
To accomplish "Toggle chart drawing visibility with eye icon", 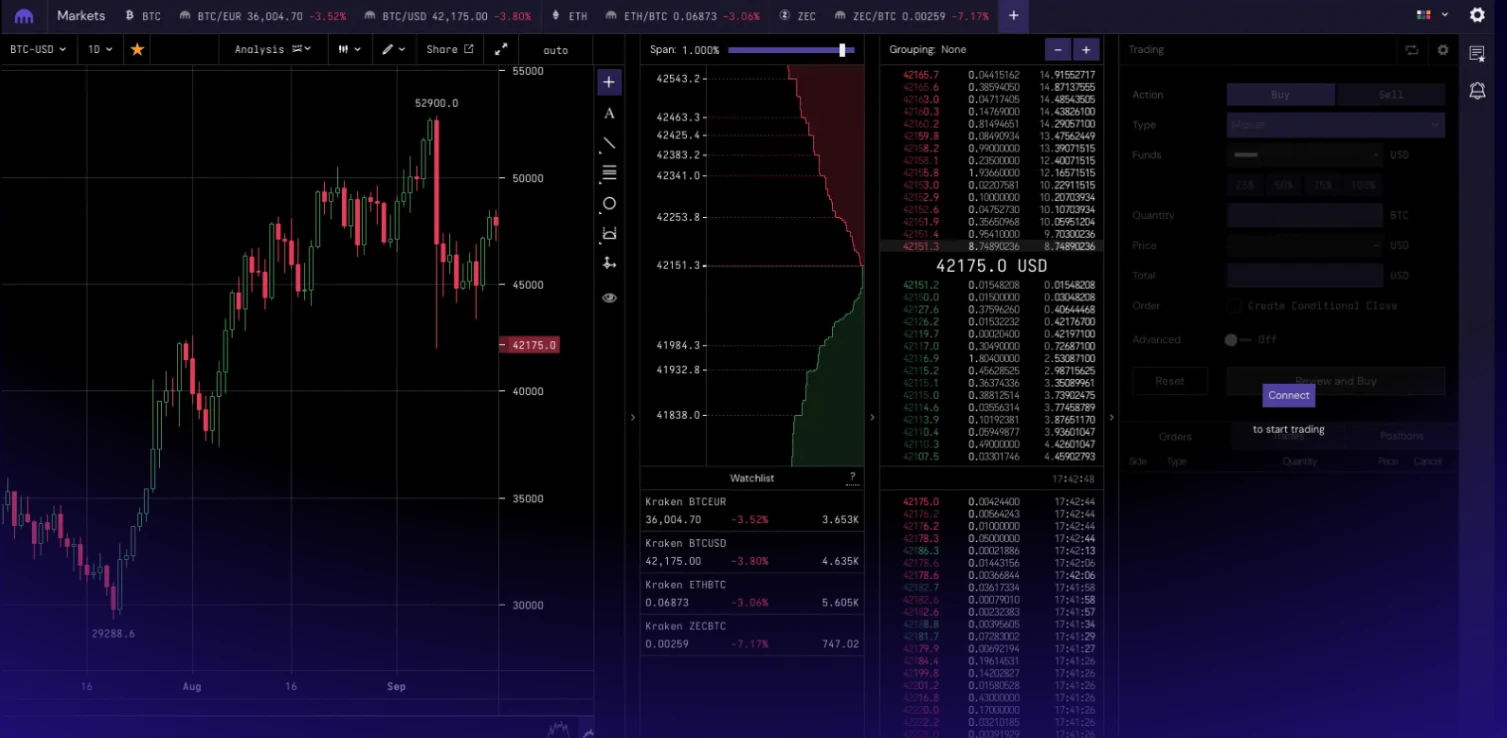I will pos(608,297).
